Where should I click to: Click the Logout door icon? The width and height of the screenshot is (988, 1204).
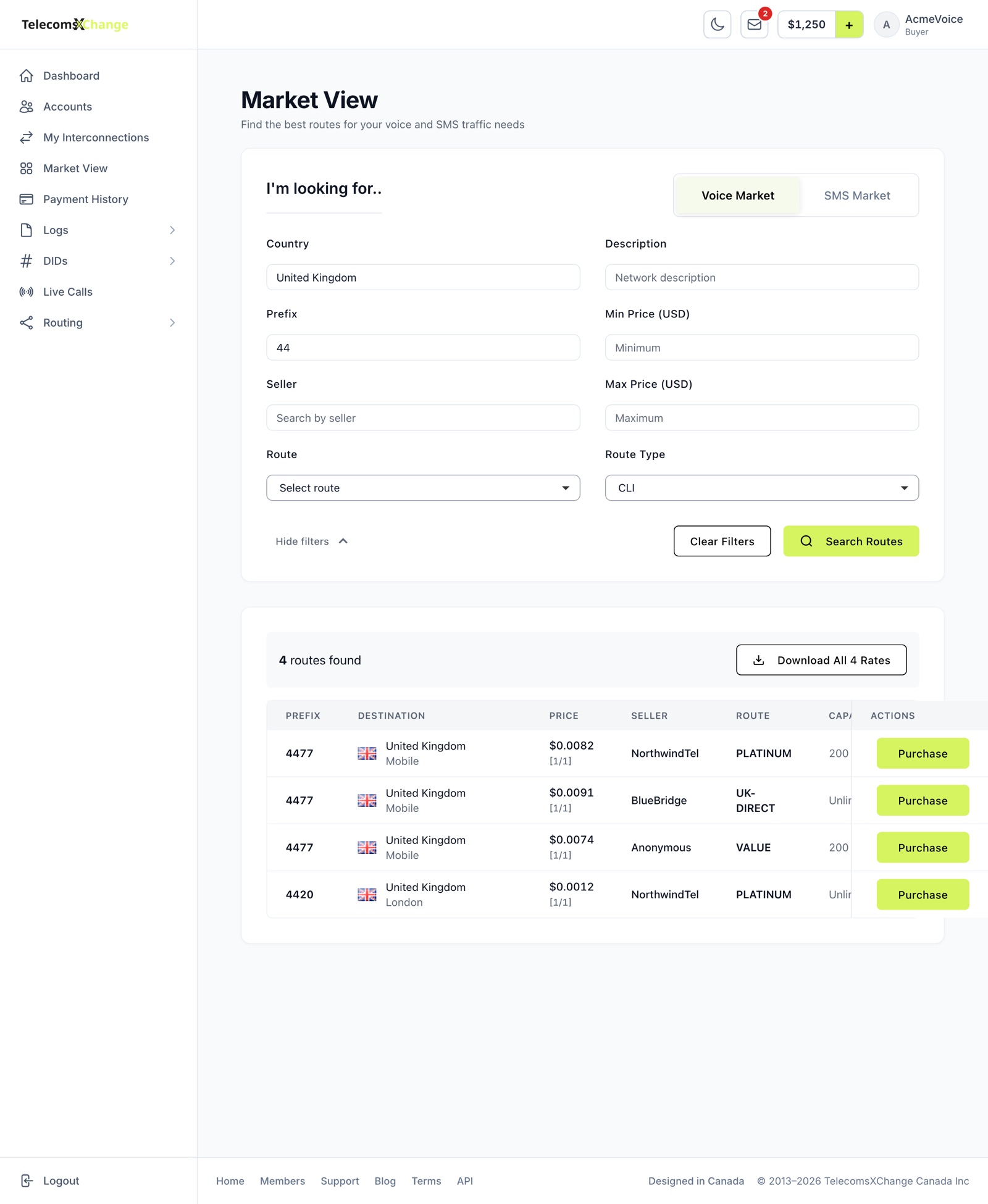point(26,1181)
